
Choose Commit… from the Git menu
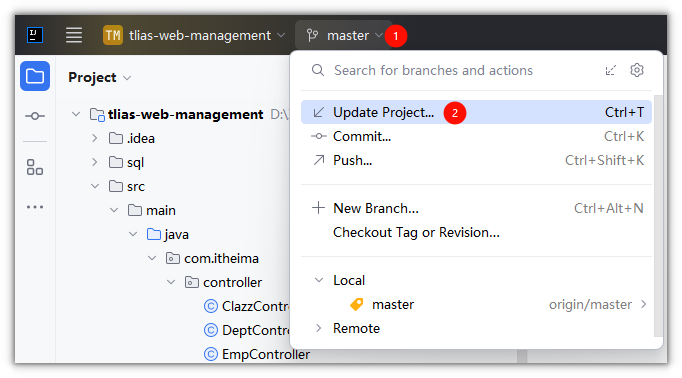tap(476, 136)
